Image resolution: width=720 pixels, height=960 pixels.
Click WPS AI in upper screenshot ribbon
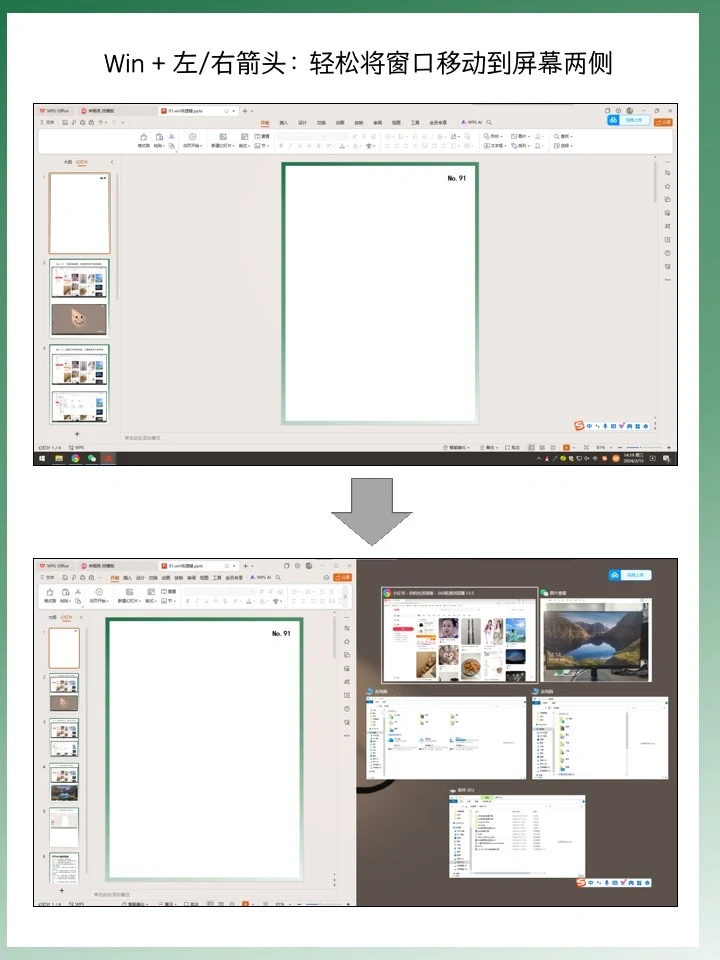coord(472,122)
